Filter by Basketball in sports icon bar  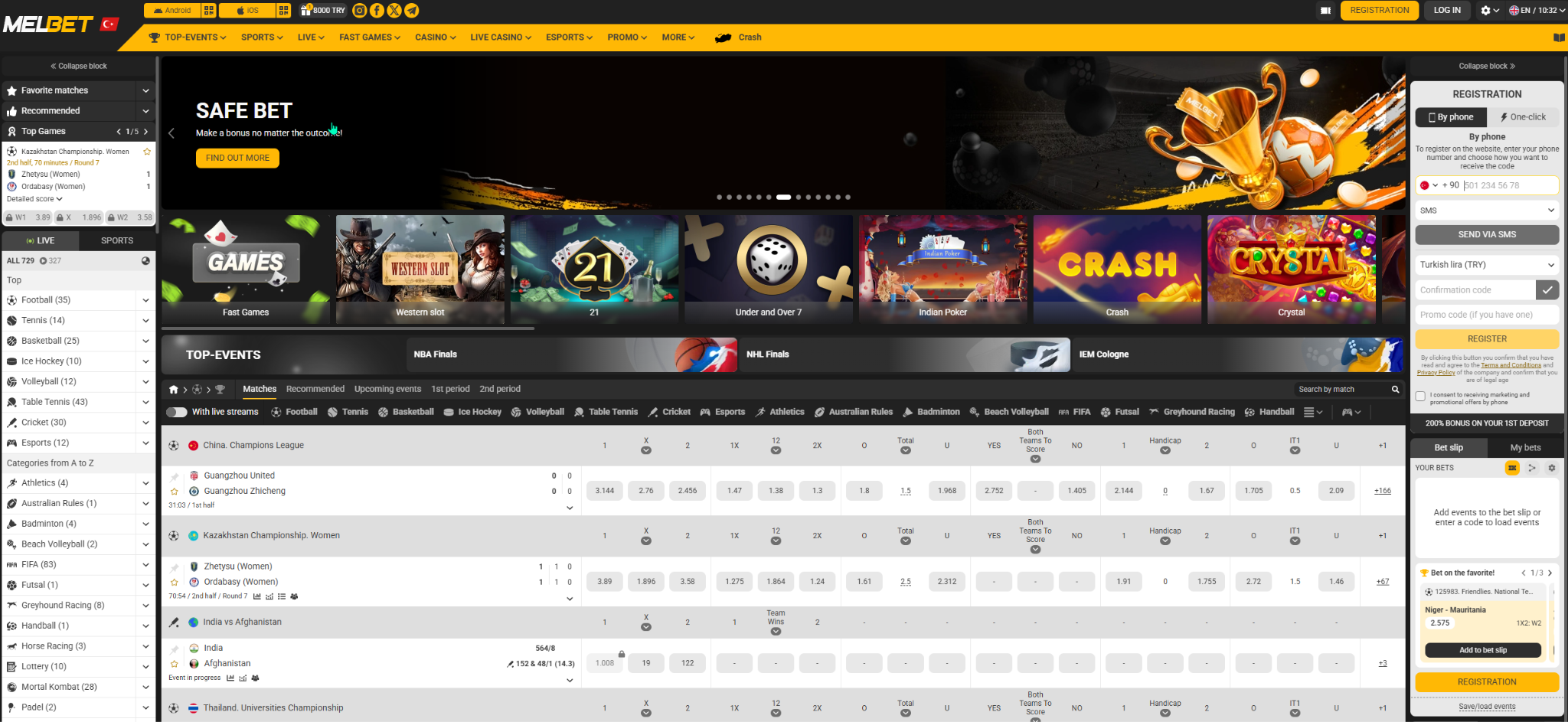point(406,412)
